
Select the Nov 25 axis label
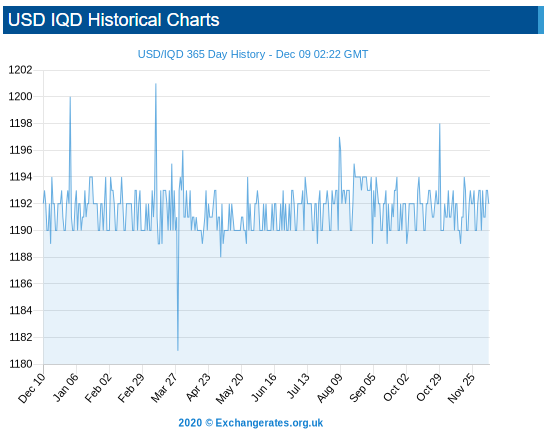pos(461,388)
